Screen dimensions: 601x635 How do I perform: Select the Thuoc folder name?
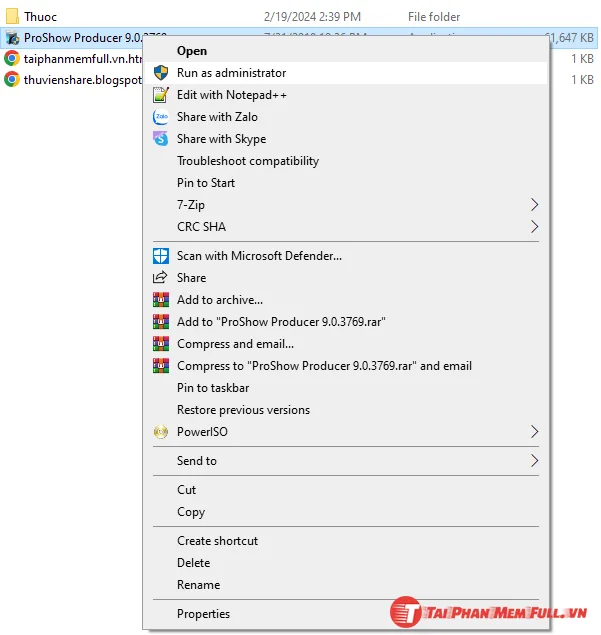[40, 17]
